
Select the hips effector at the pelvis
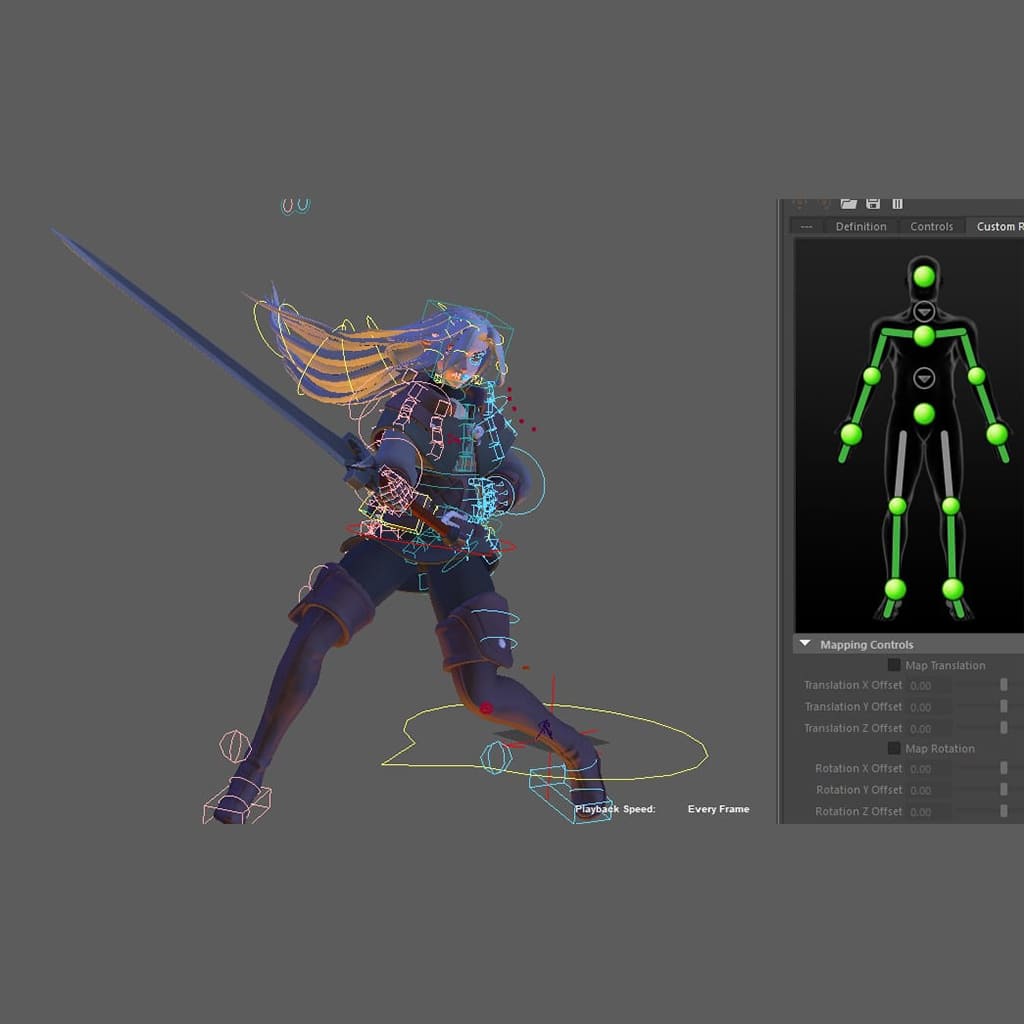tap(924, 414)
